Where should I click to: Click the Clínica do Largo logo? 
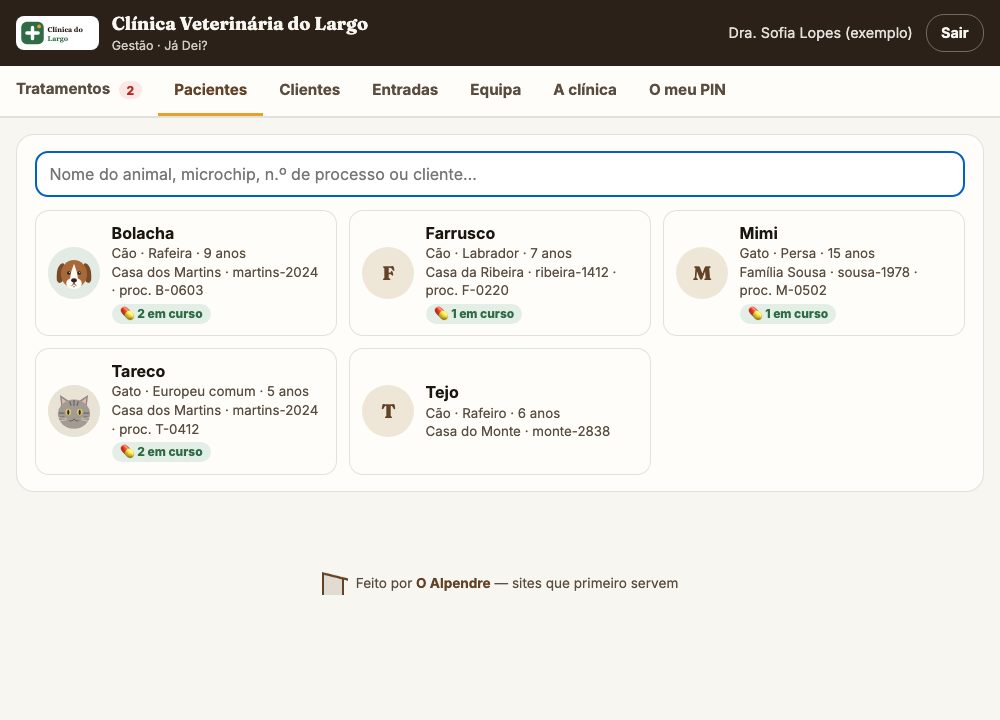(x=57, y=33)
